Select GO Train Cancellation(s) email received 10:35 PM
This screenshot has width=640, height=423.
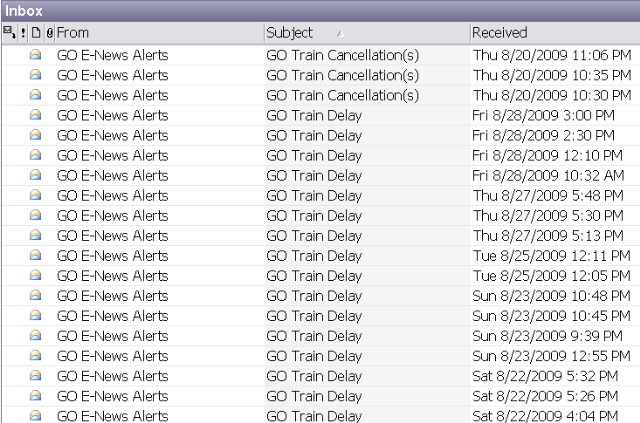coord(342,76)
